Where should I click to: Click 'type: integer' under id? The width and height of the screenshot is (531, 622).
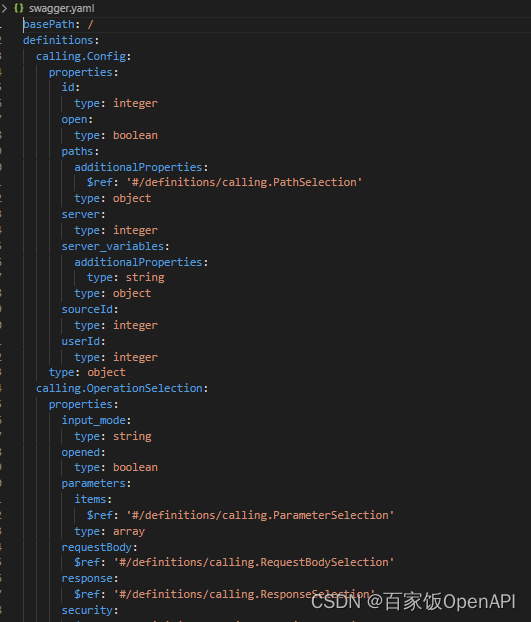pyautogui.click(x=116, y=104)
